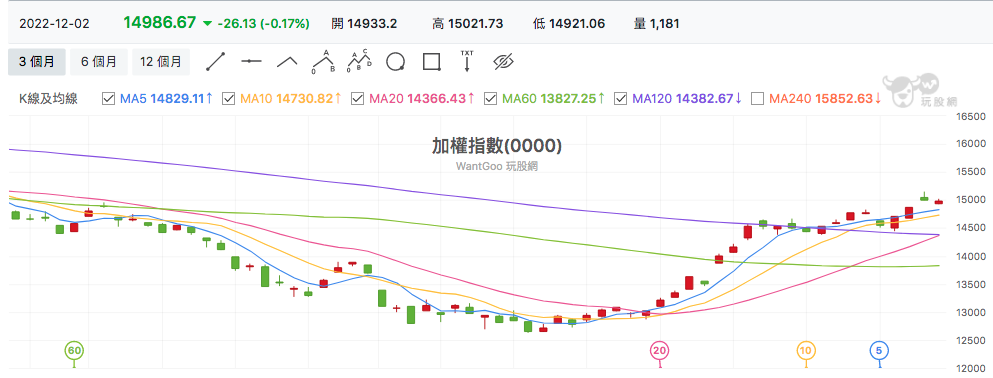Switch chart range to 3 個月
This screenshot has width=993, height=378.
coord(36,61)
